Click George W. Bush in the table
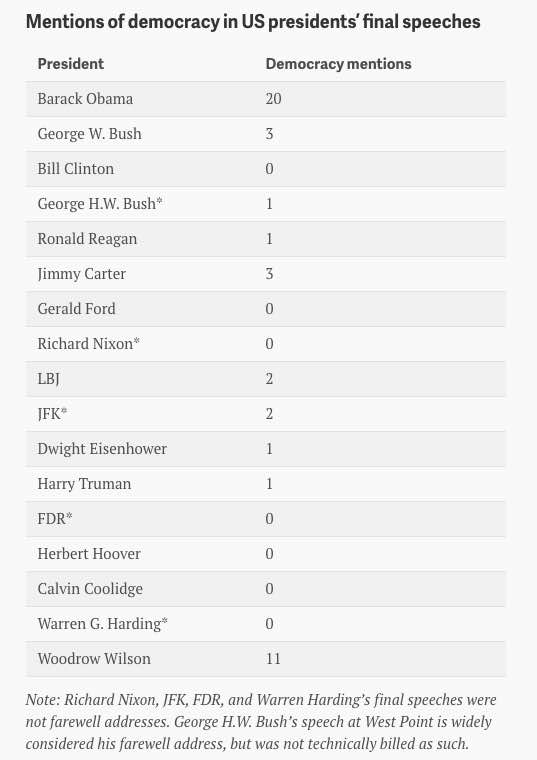Screen dimensions: 537x760 [90, 134]
